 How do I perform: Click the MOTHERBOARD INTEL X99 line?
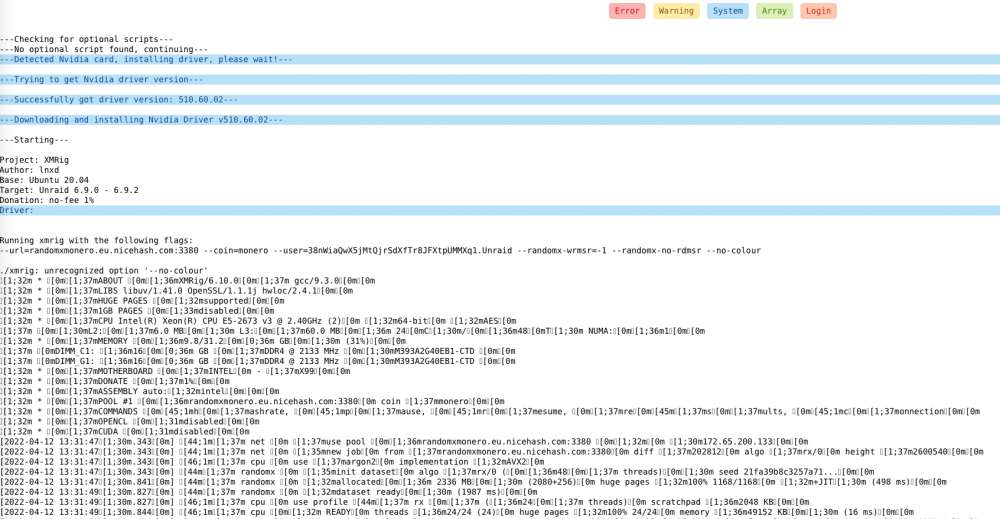(x=175, y=371)
